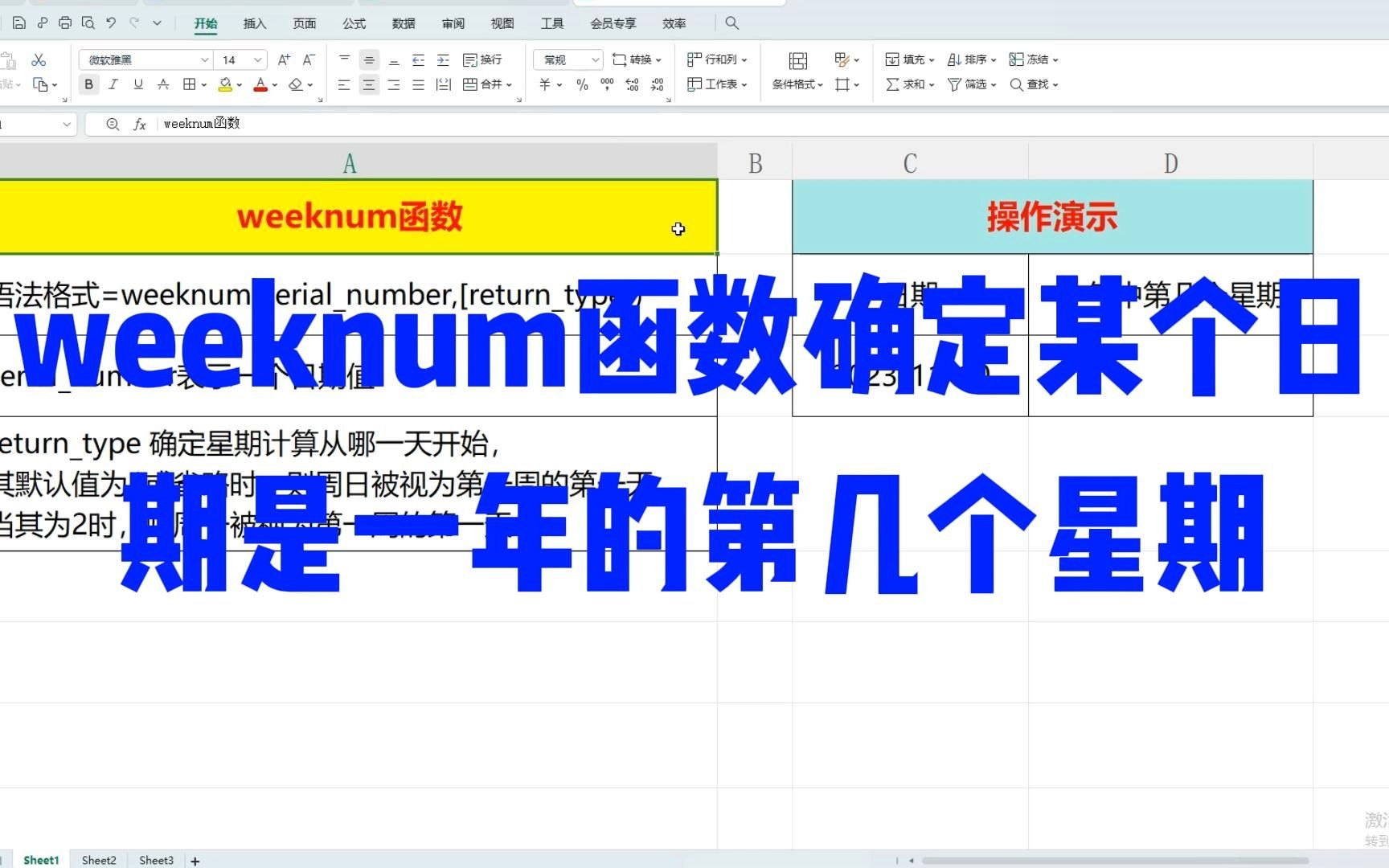Click the 冻结 freeze panes icon
This screenshot has width=1389, height=868.
(x=1016, y=60)
